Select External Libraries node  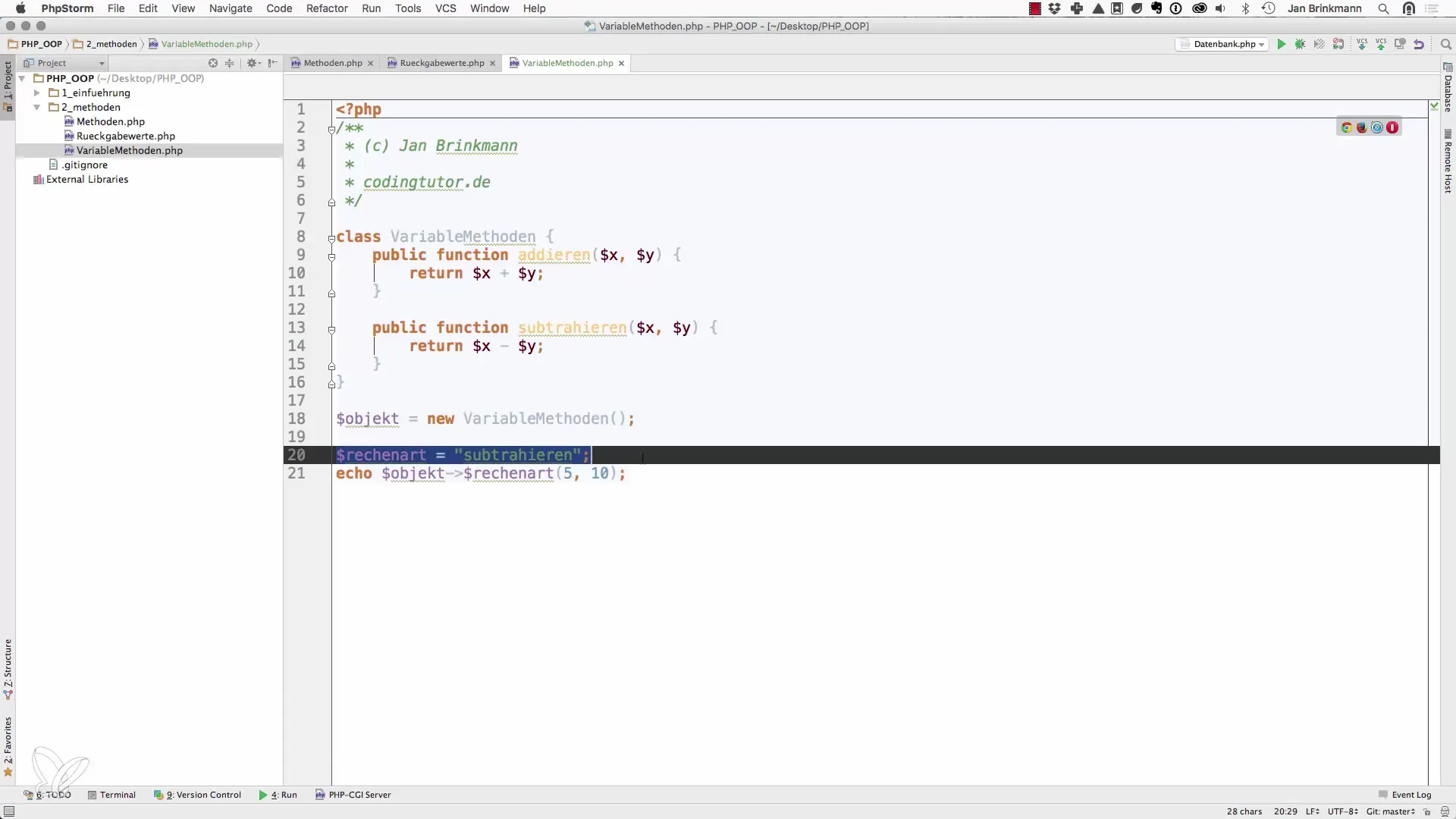tap(80, 179)
